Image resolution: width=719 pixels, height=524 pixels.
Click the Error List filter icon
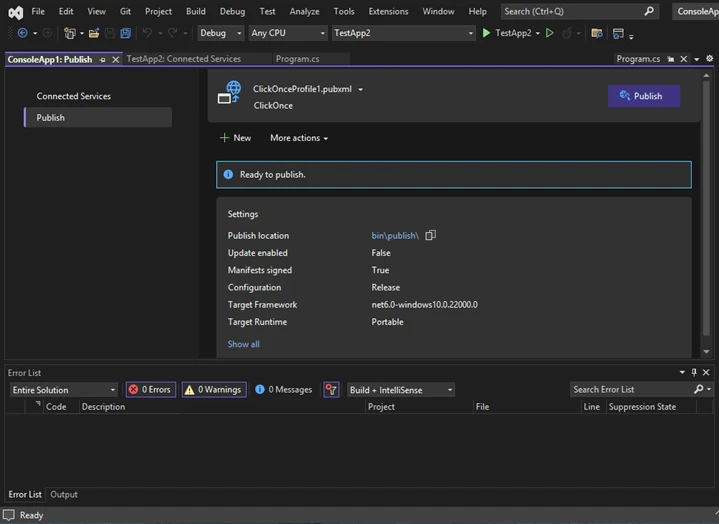pos(331,390)
